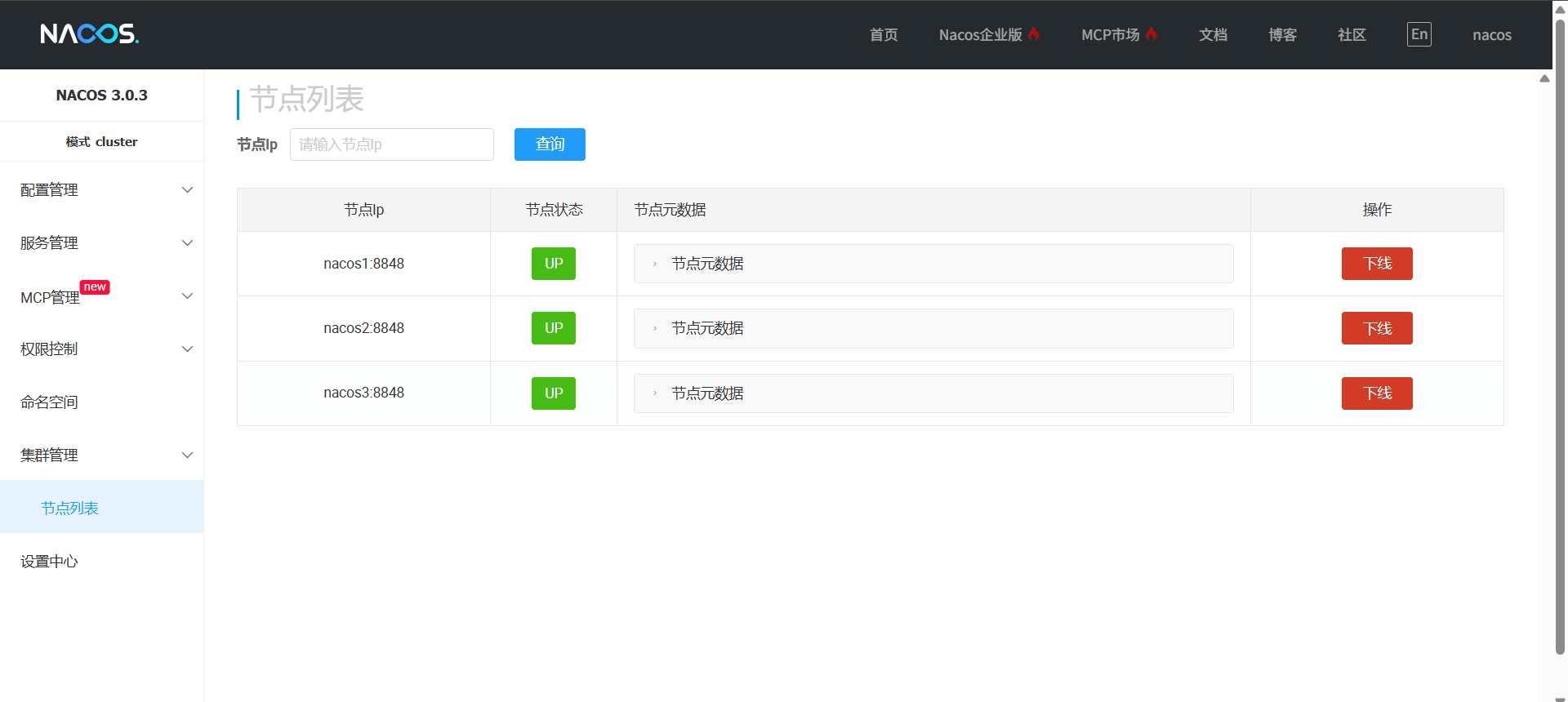Image resolution: width=1568 pixels, height=702 pixels.
Task: Expand the MCP管理 menu chevron
Action: point(187,296)
